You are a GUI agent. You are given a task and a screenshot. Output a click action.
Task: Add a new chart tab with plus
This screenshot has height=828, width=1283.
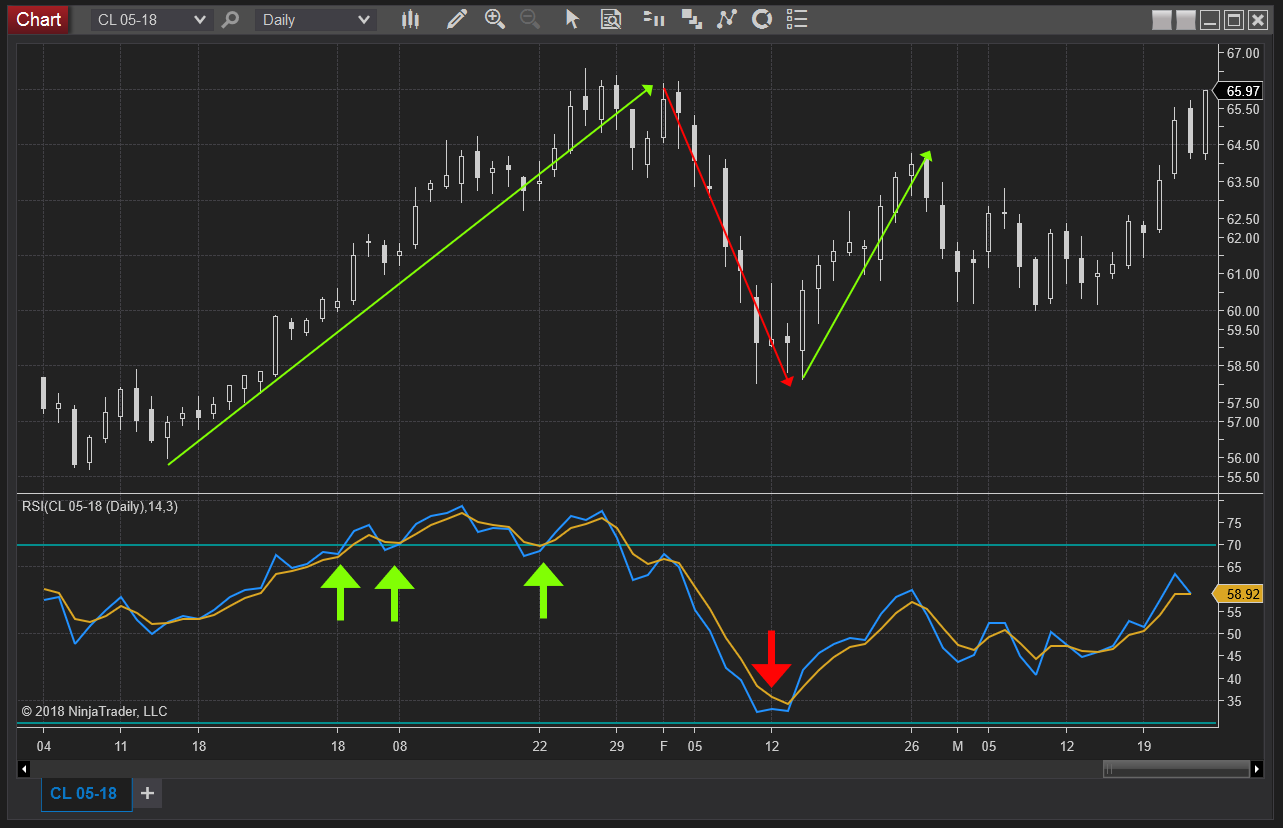(x=147, y=794)
